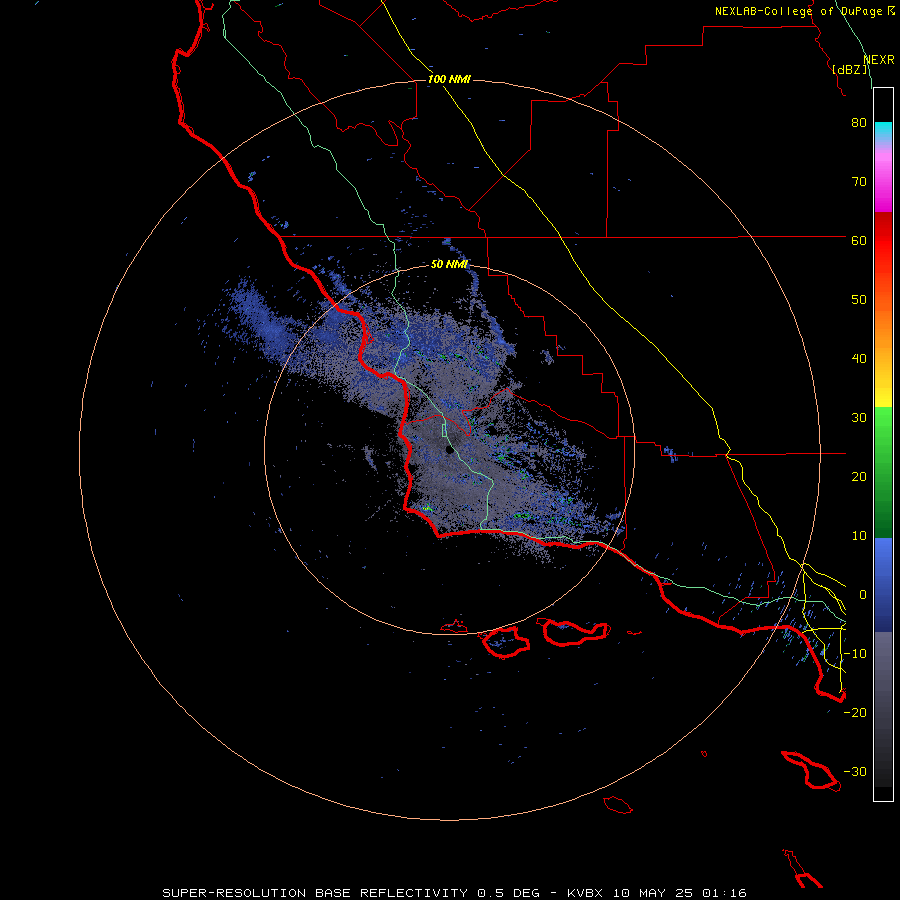The height and width of the screenshot is (900, 900).
Task: Click the KVBX 10 MAY 25 01:16 timestamp
Action: coord(657,893)
